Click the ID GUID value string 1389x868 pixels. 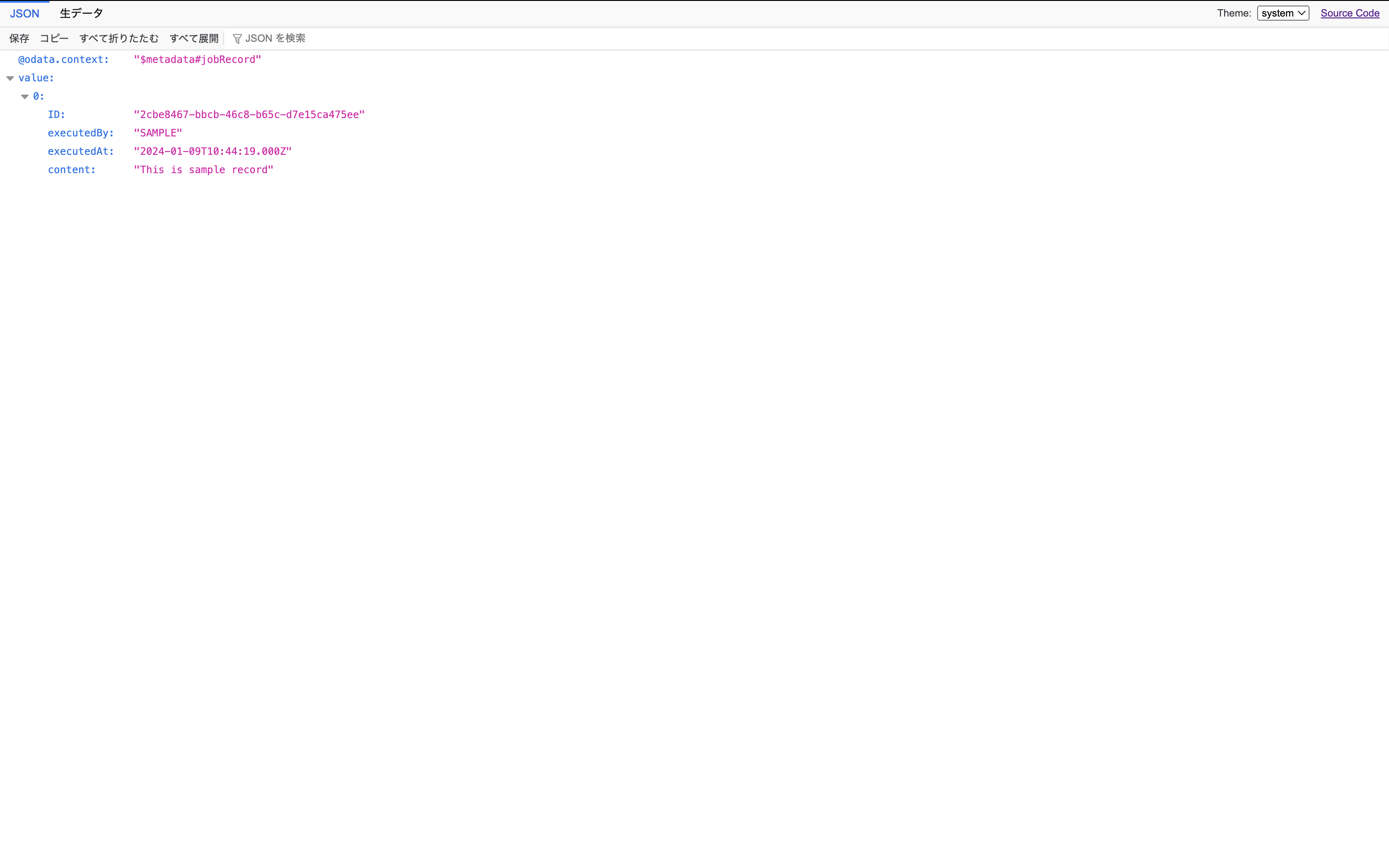click(x=249, y=115)
